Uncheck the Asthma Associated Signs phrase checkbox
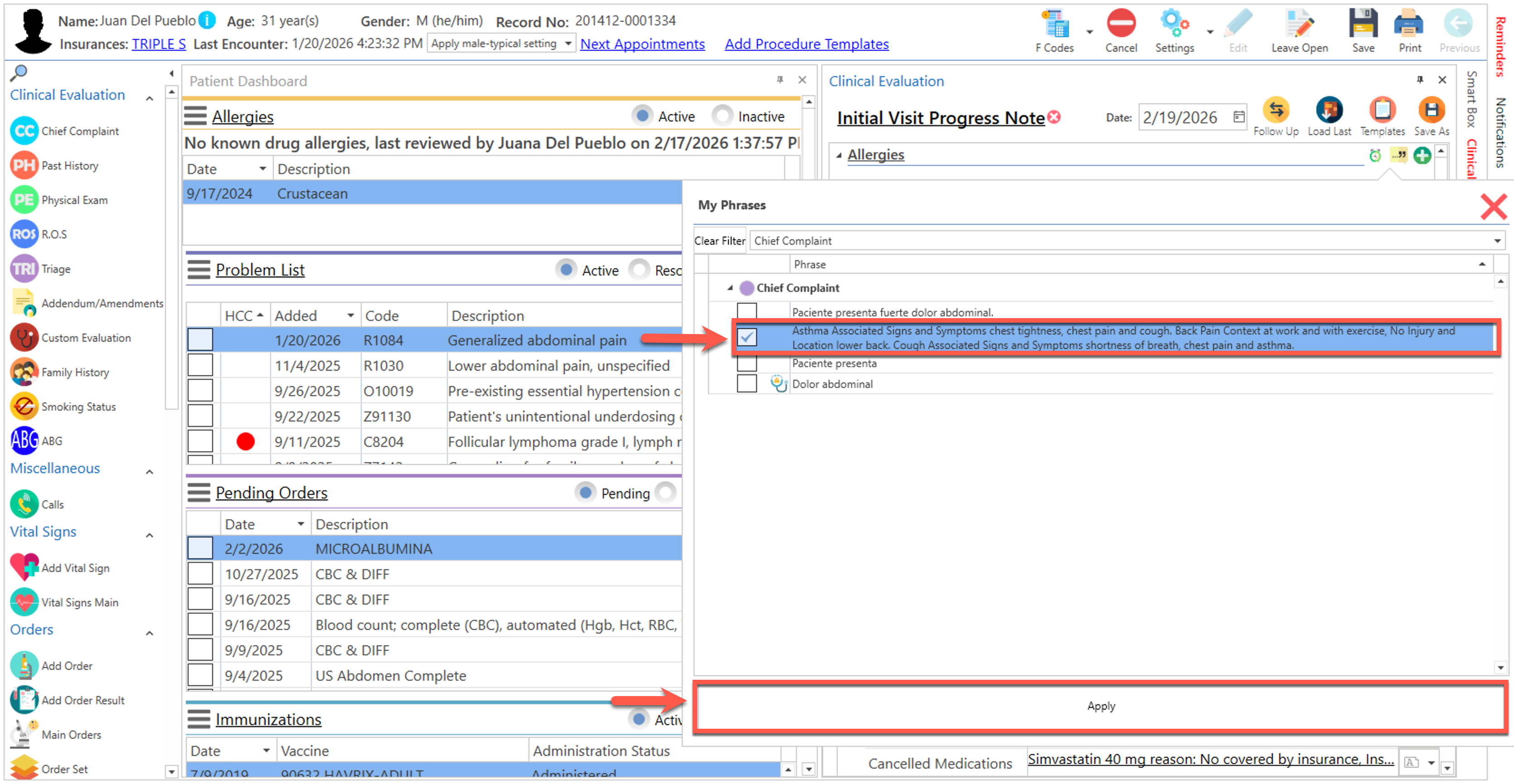Viewport: 1514px width, 784px height. (x=747, y=337)
